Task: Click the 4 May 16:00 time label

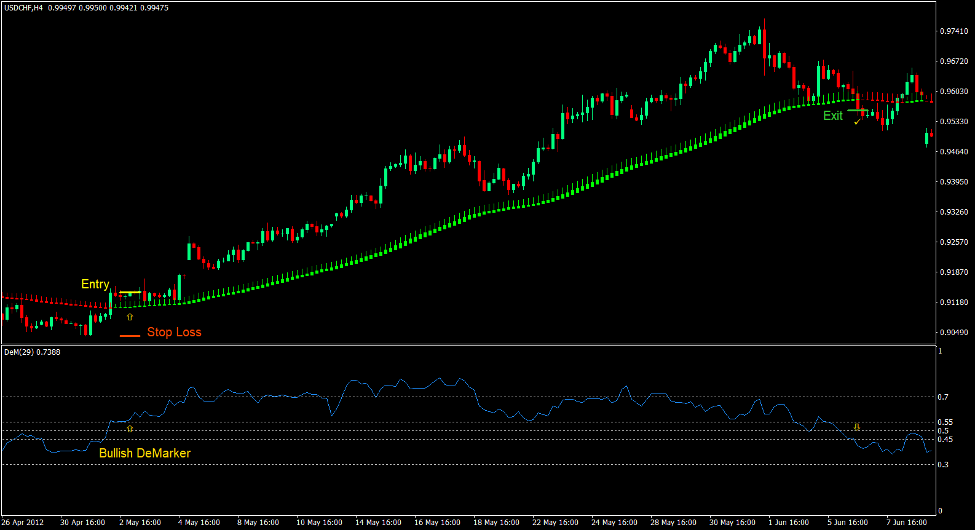Action: [x=199, y=523]
